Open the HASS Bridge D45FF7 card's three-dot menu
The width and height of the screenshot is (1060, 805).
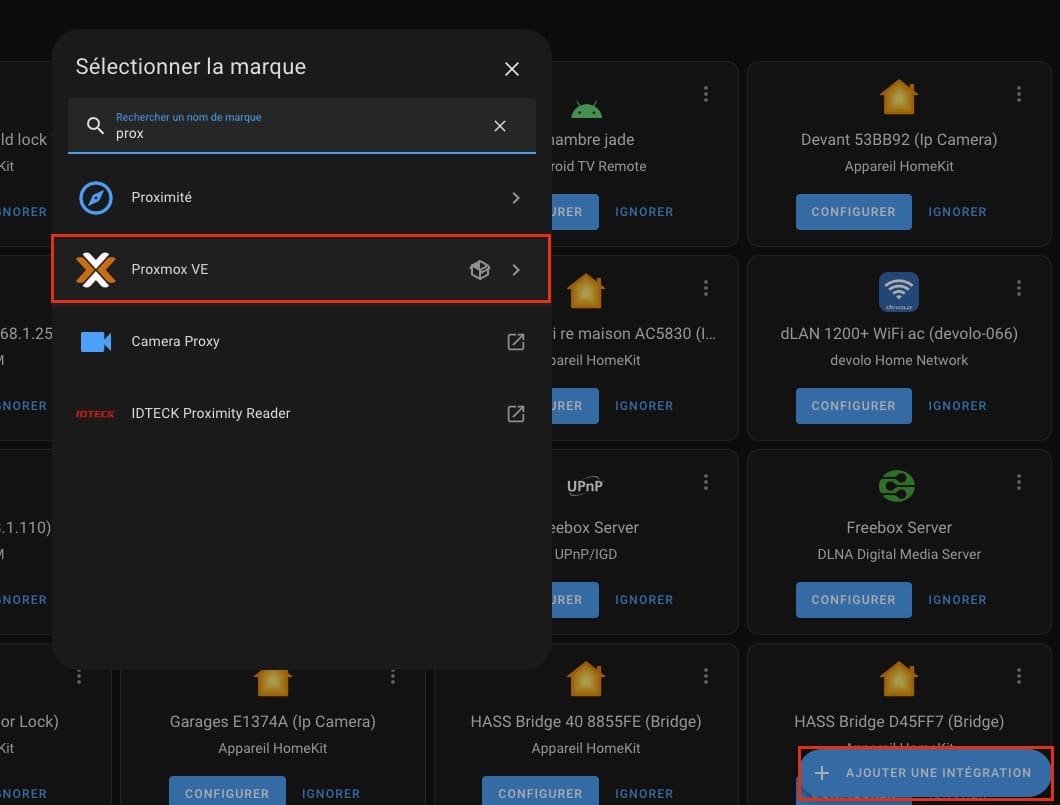click(1019, 676)
